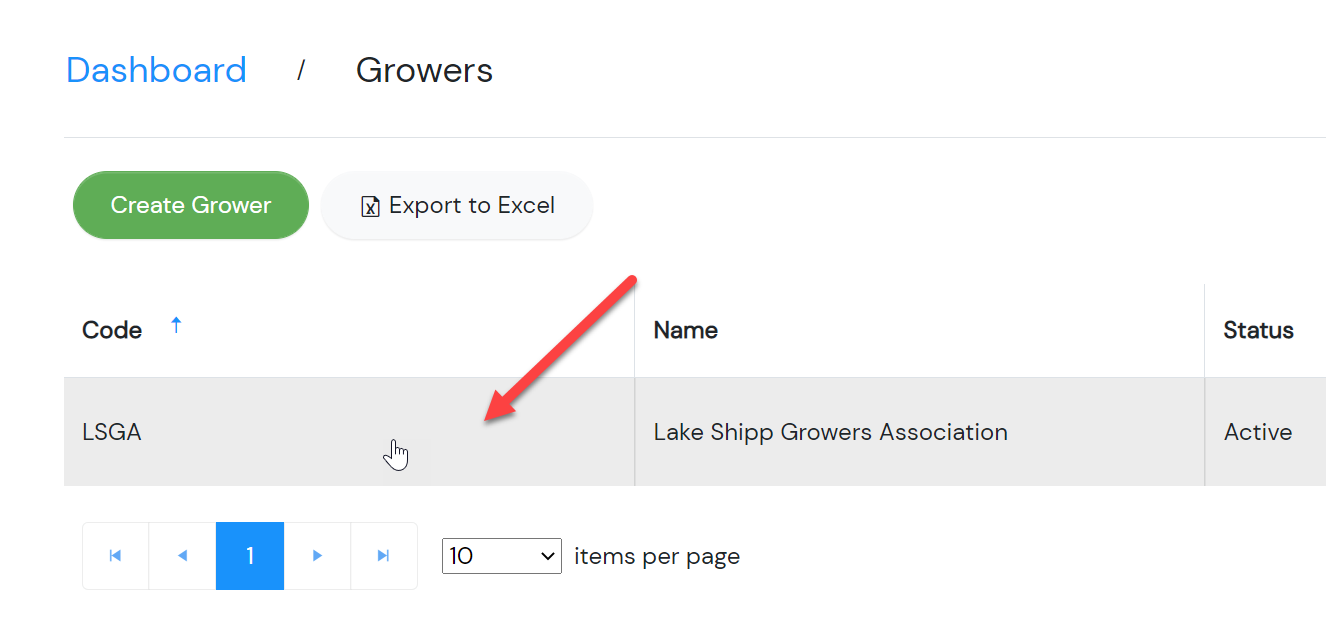Sort by Status column header

(x=1258, y=330)
